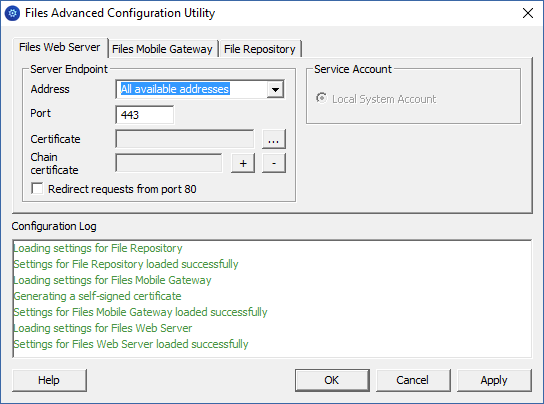Click the 'Chain certificate' field label
Viewport: 544px width, 404px height.
click(x=54, y=163)
